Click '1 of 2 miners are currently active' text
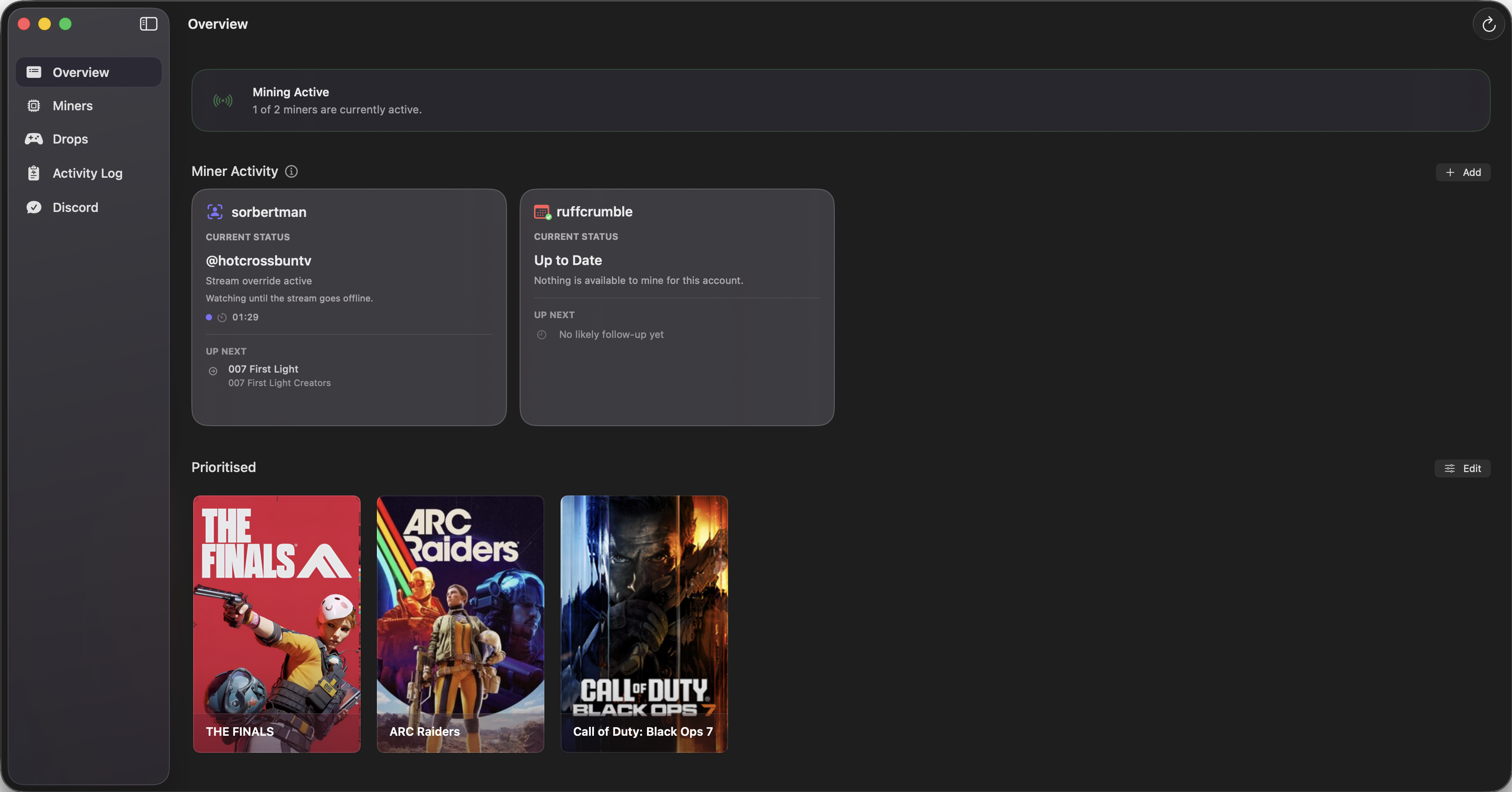The image size is (1512, 792). pyautogui.click(x=337, y=110)
